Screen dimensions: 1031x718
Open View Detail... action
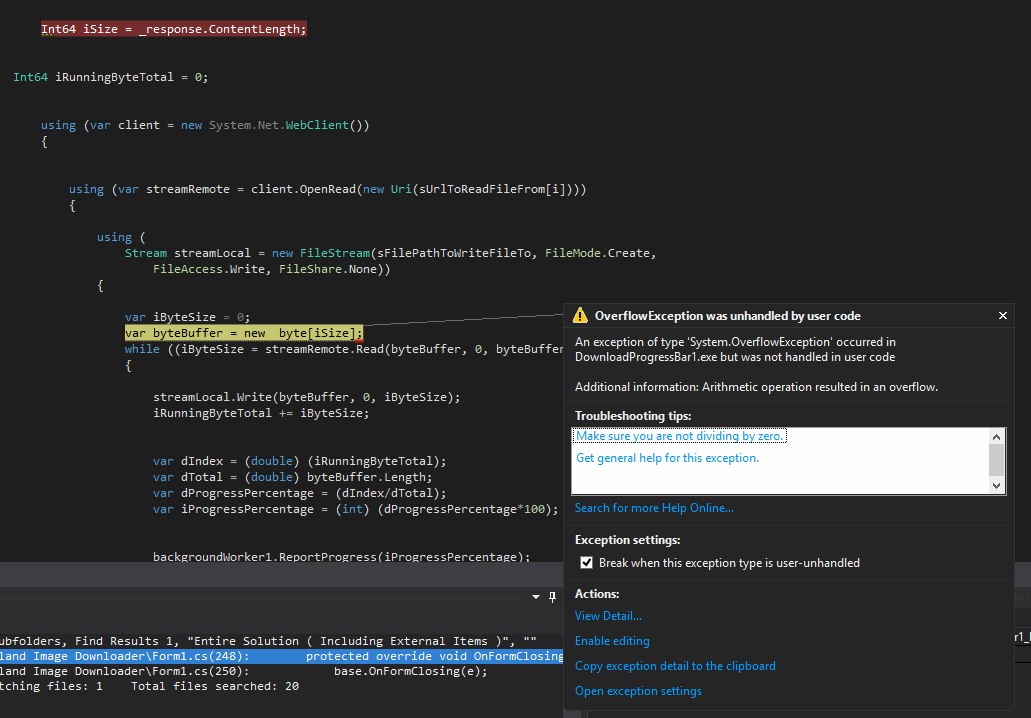point(608,616)
